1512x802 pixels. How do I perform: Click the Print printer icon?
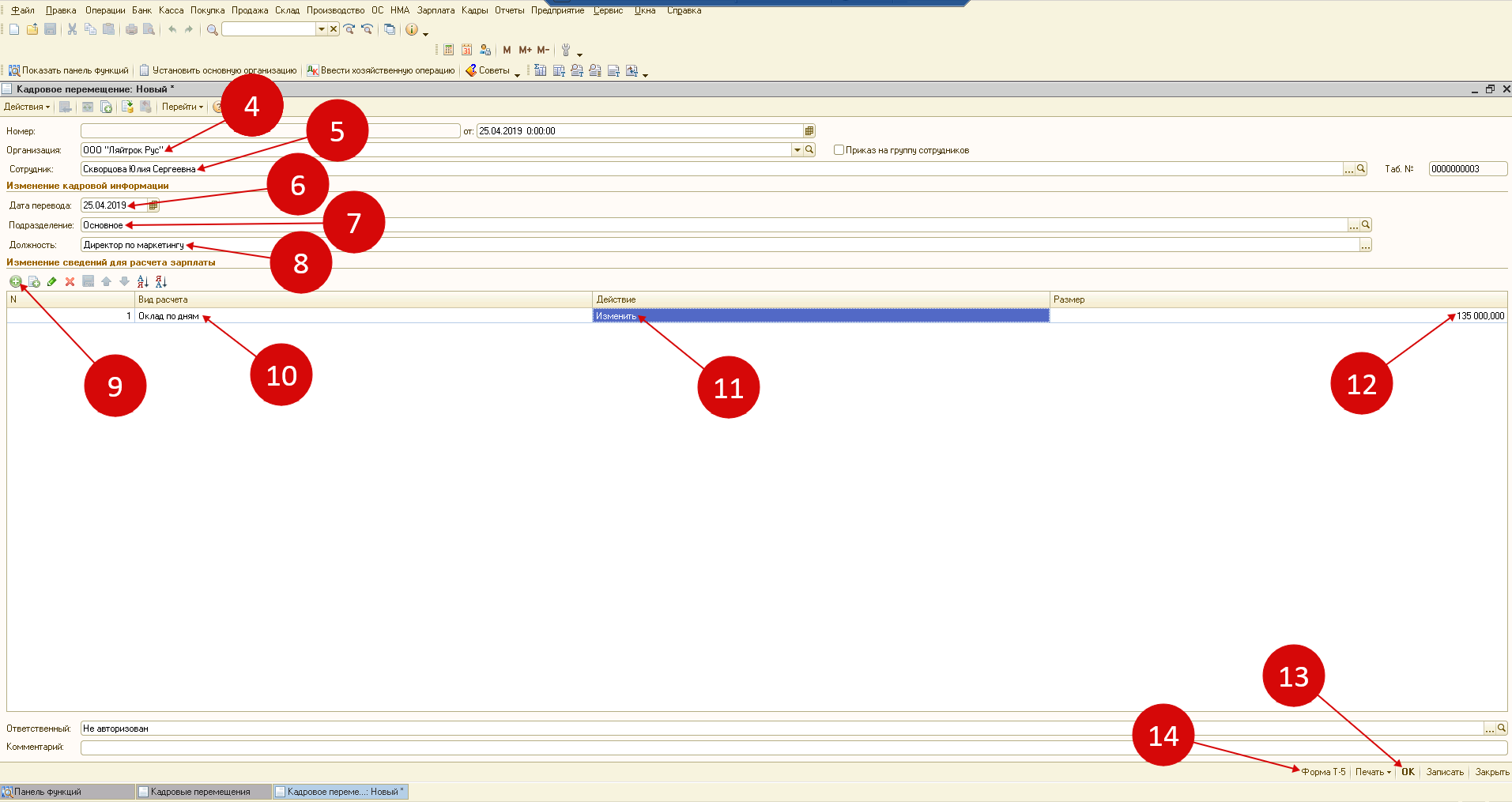coord(131,29)
